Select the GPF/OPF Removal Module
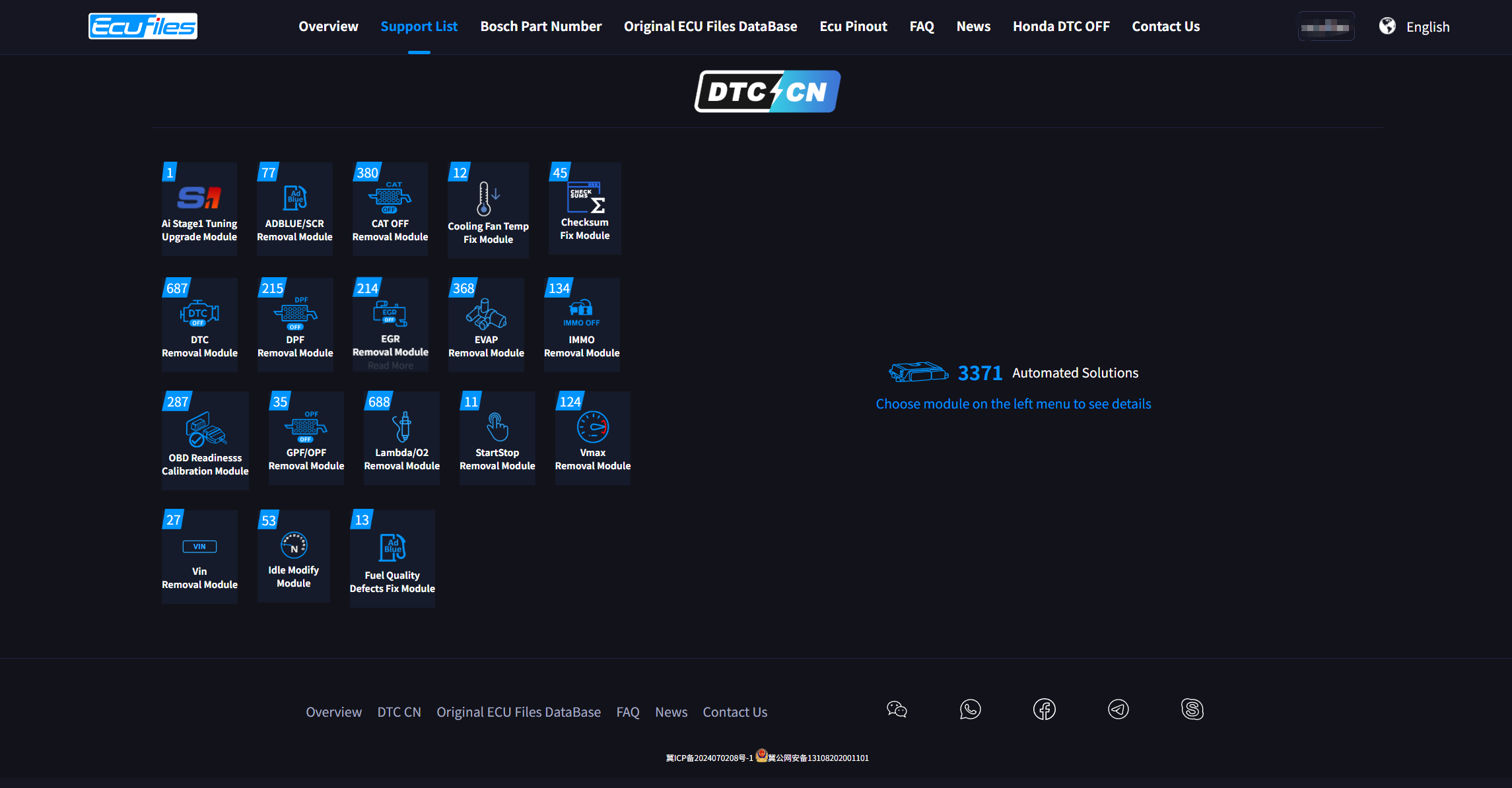The height and width of the screenshot is (788, 1512). 306,438
